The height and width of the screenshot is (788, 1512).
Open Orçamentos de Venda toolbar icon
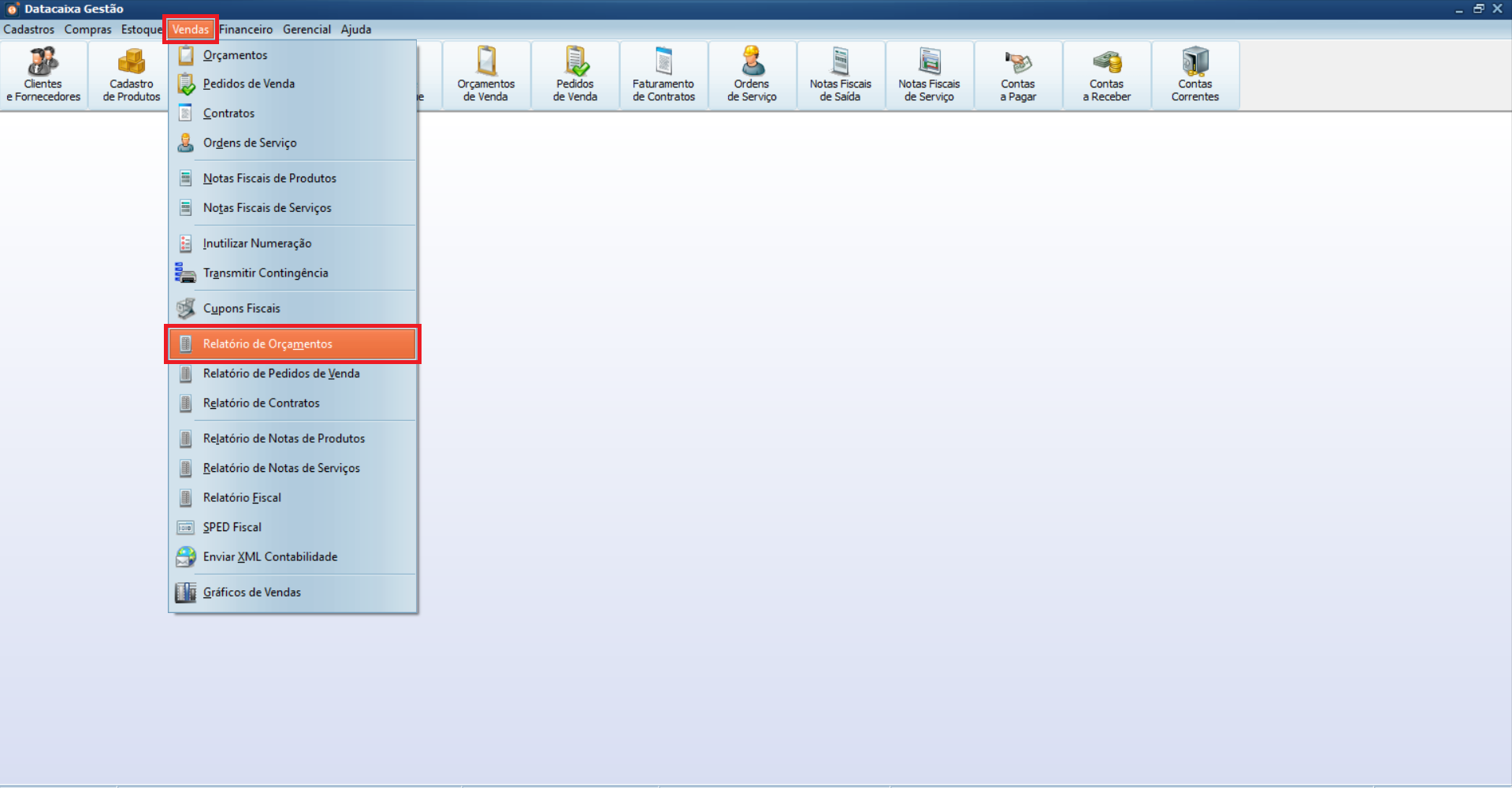pyautogui.click(x=485, y=75)
